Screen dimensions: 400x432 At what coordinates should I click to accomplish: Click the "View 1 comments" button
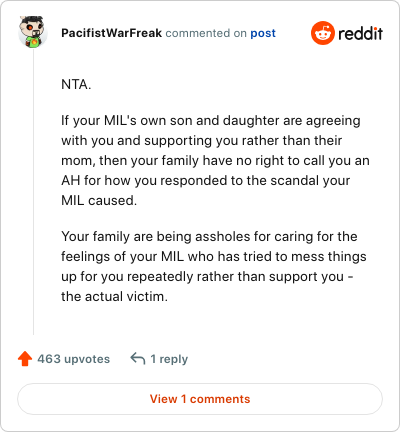pos(200,399)
